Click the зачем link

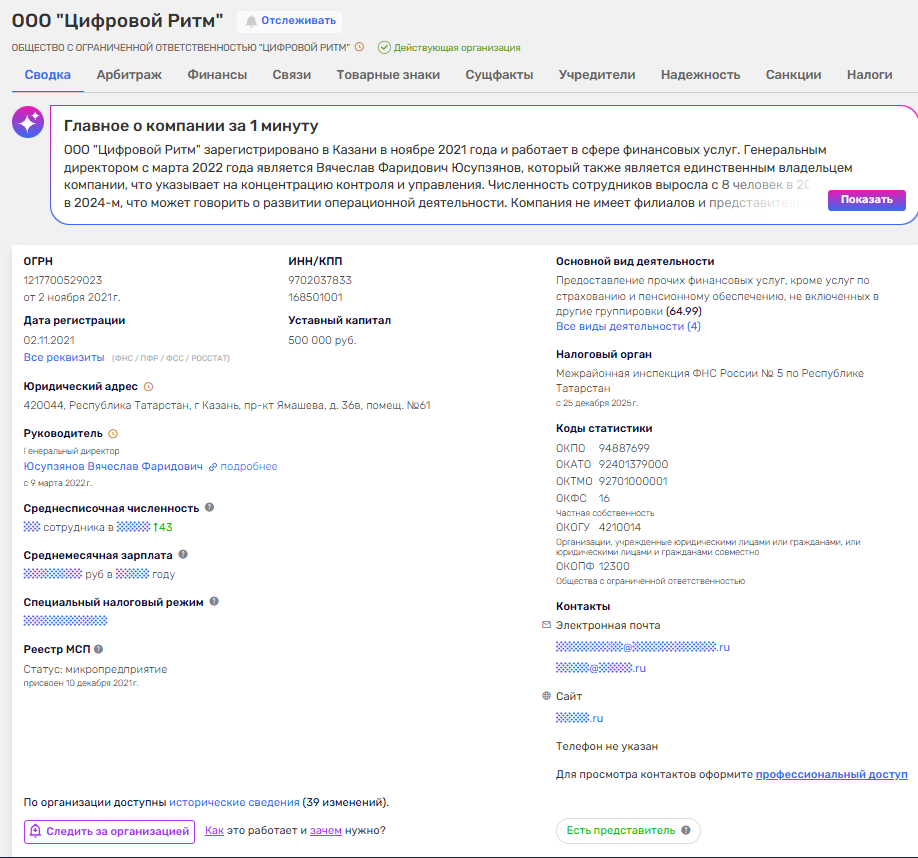click(x=326, y=830)
